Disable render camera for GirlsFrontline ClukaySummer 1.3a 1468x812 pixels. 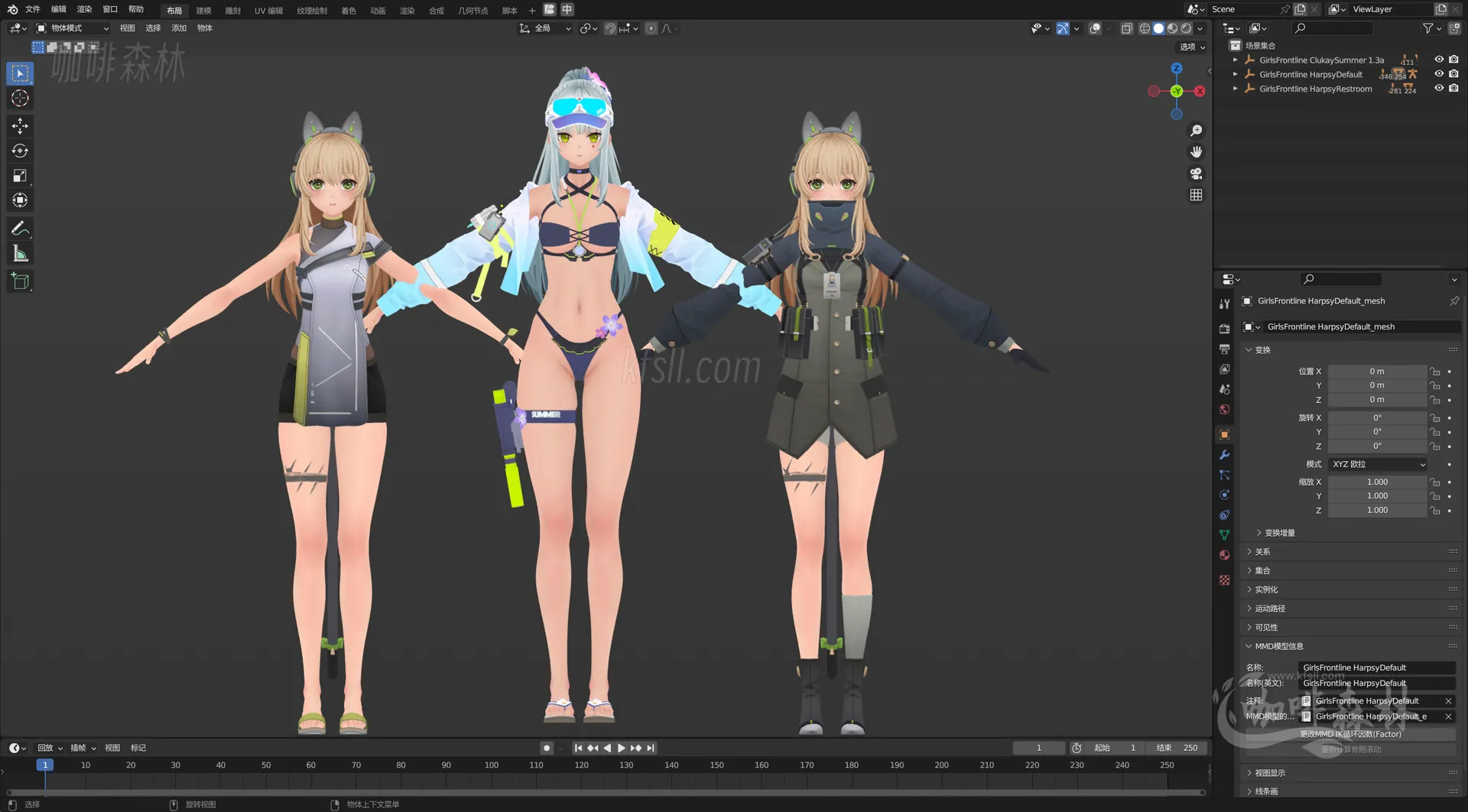pos(1455,60)
